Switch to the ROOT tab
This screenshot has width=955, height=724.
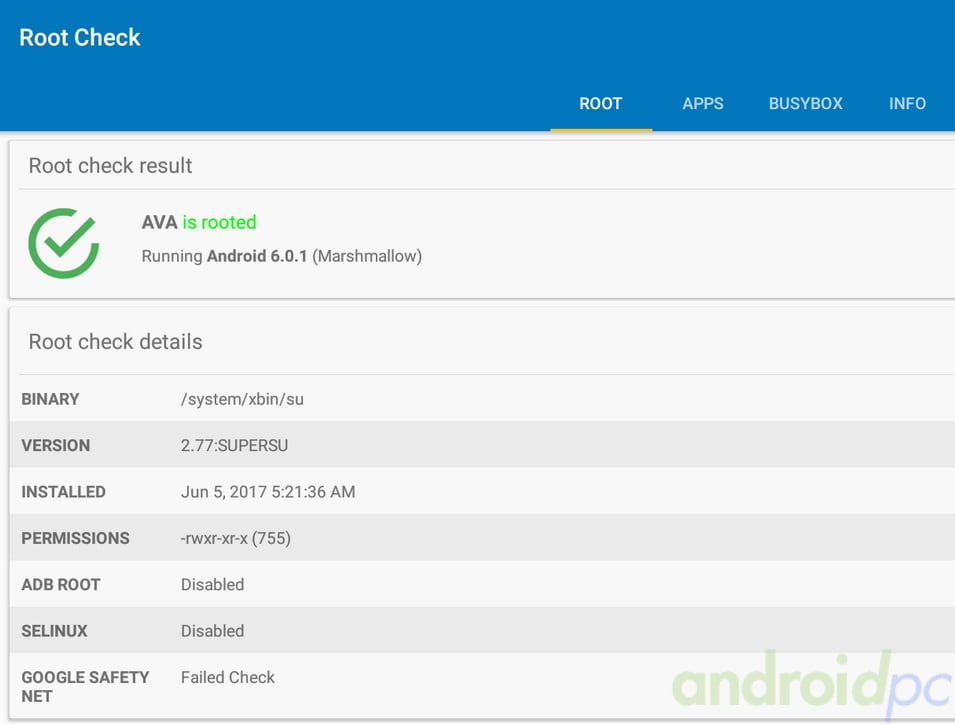tap(601, 104)
